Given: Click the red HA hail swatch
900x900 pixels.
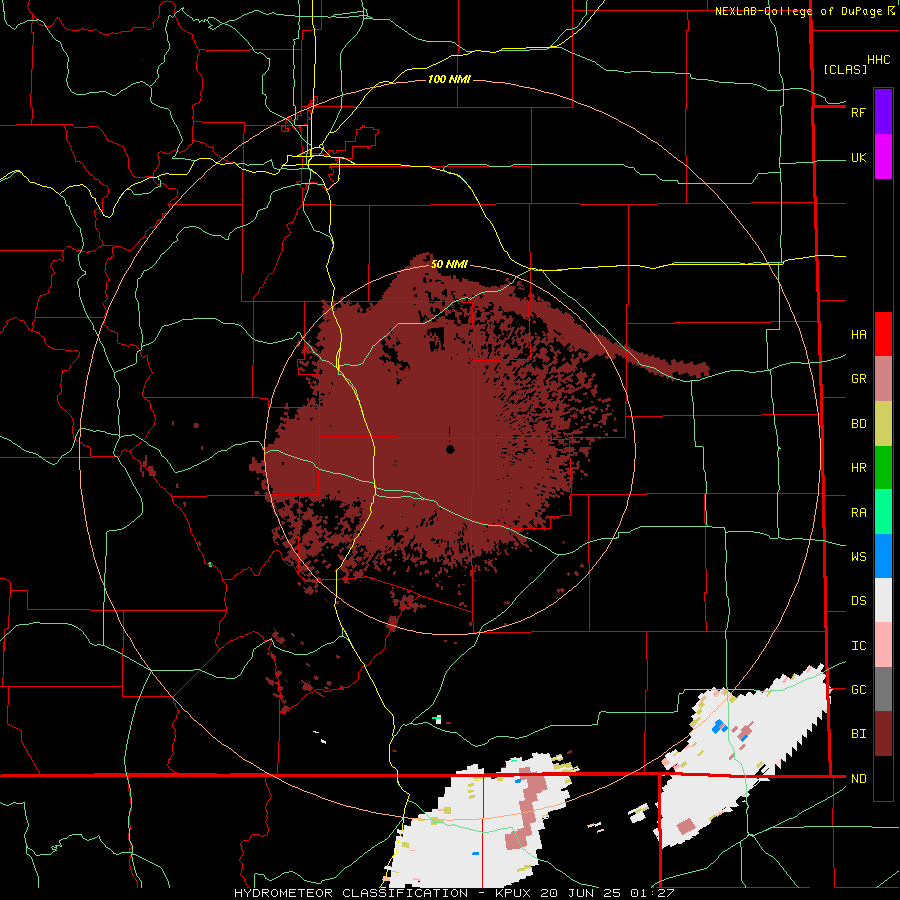Looking at the screenshot, I should point(883,334).
